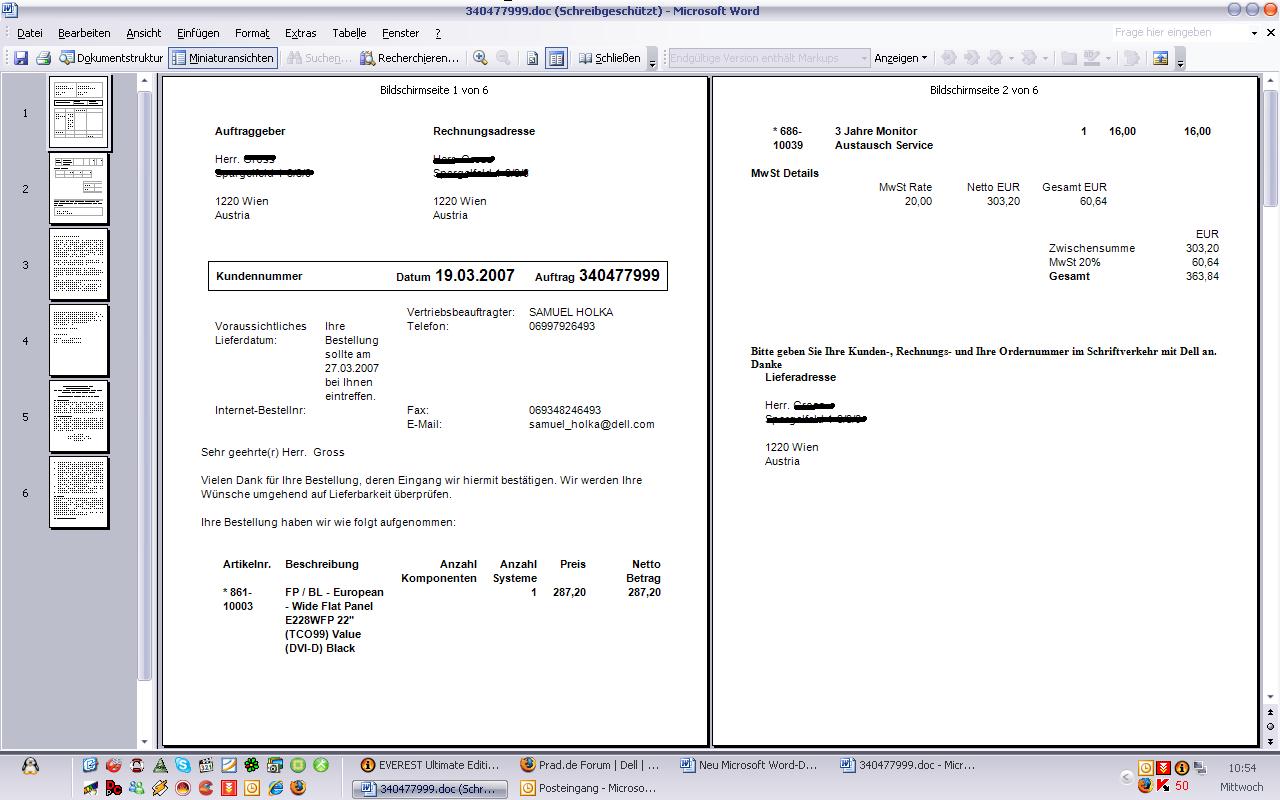Expand the reading toolbar options arrow
The image size is (1280, 800).
point(652,62)
